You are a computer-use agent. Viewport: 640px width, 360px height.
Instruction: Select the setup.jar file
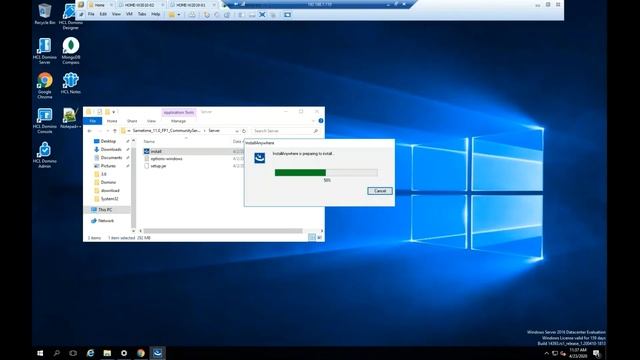point(158,166)
